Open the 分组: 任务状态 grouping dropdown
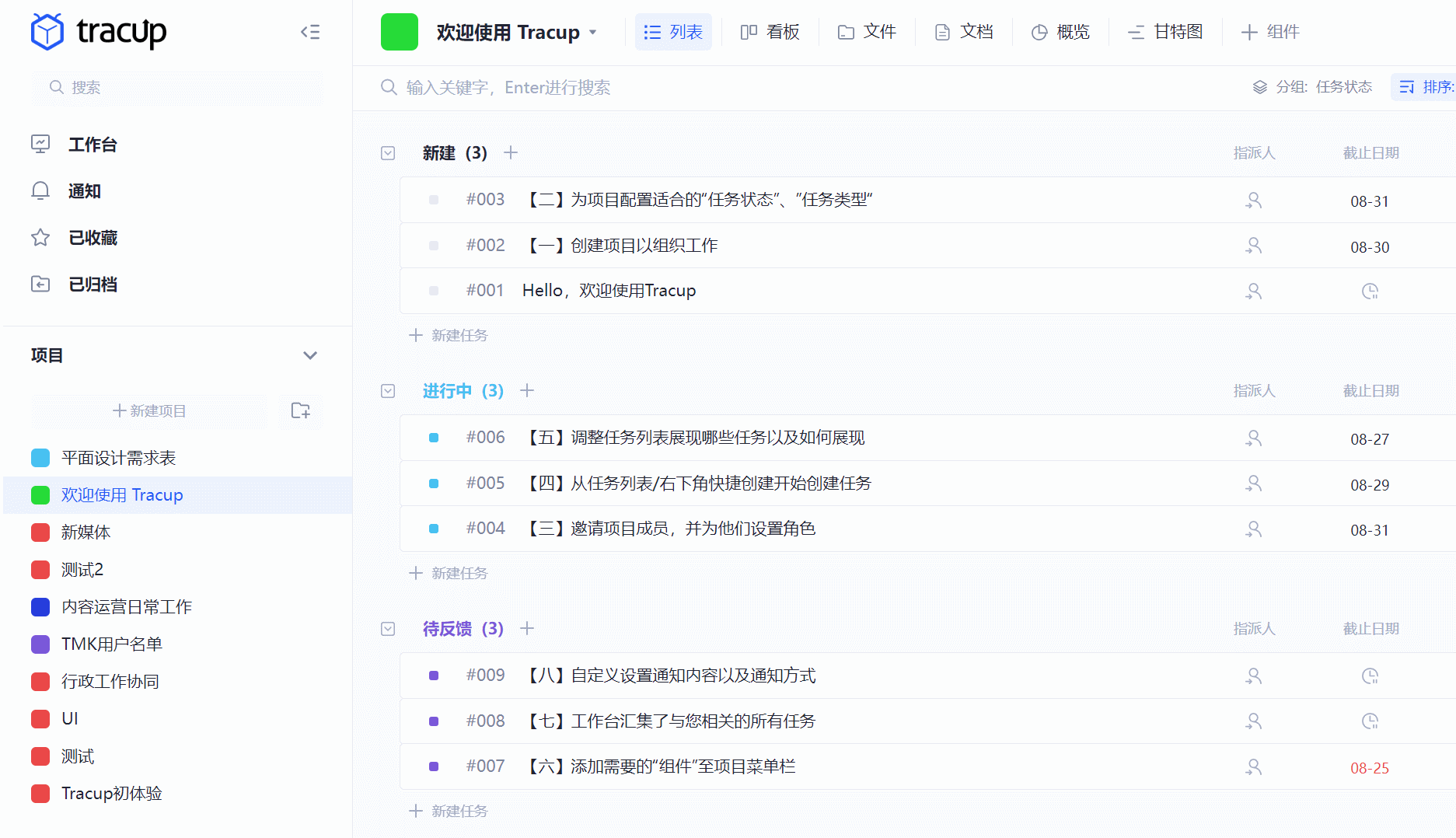Screen dimensions: 1456x838 click(x=1312, y=87)
